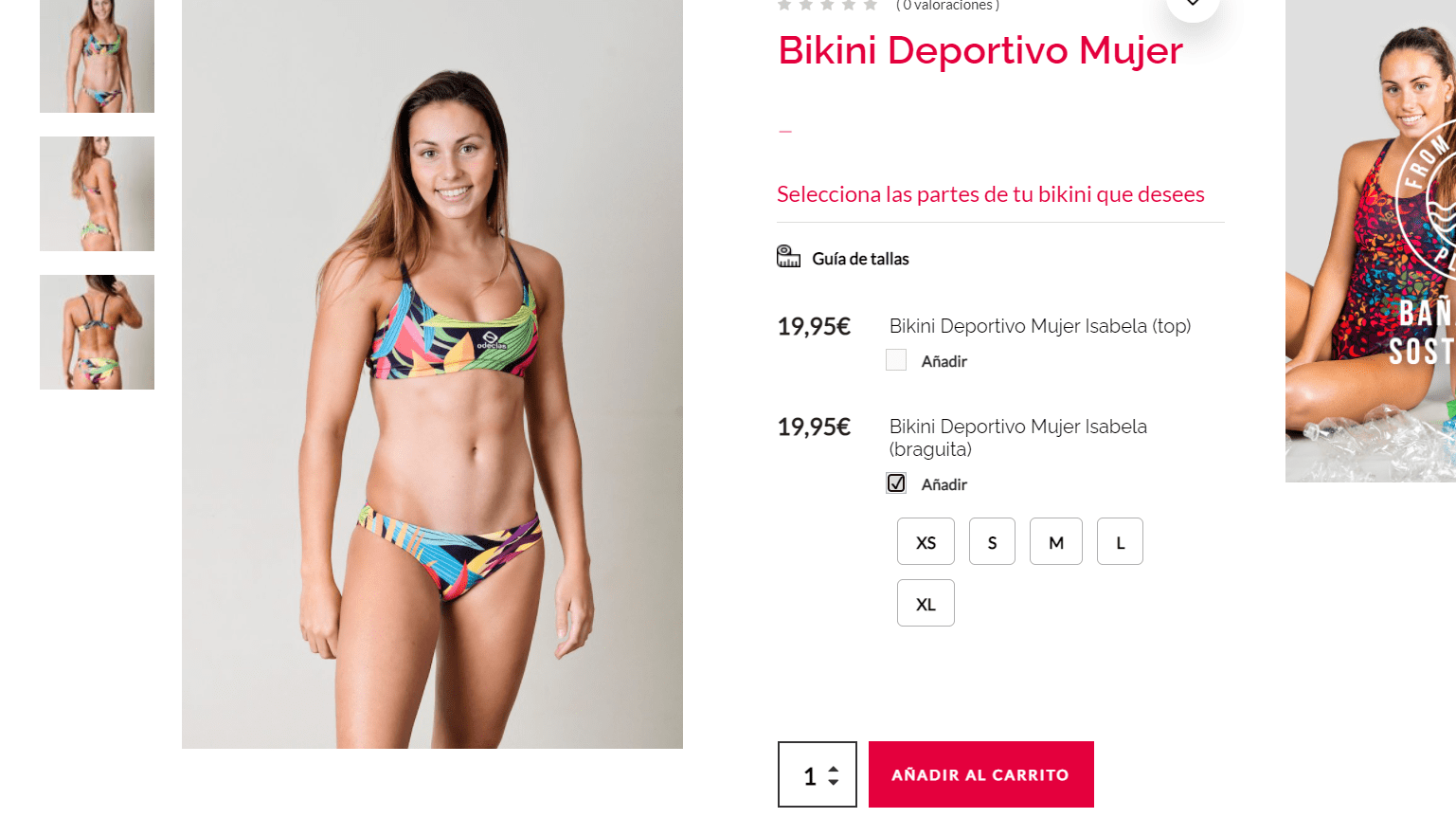
Task: Select size XS
Action: click(926, 541)
